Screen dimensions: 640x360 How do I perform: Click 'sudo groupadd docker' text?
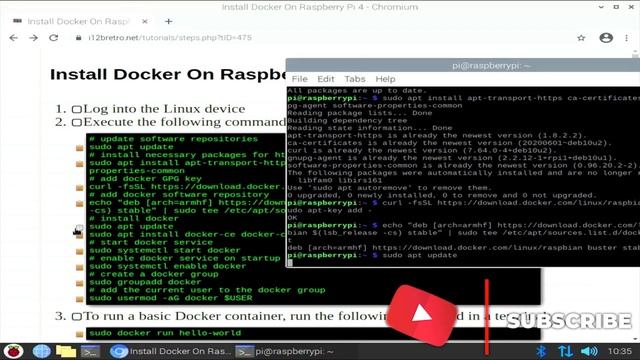coord(145,282)
